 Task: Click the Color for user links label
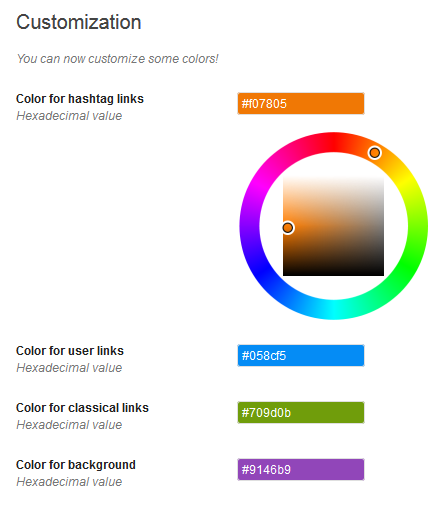(70, 351)
